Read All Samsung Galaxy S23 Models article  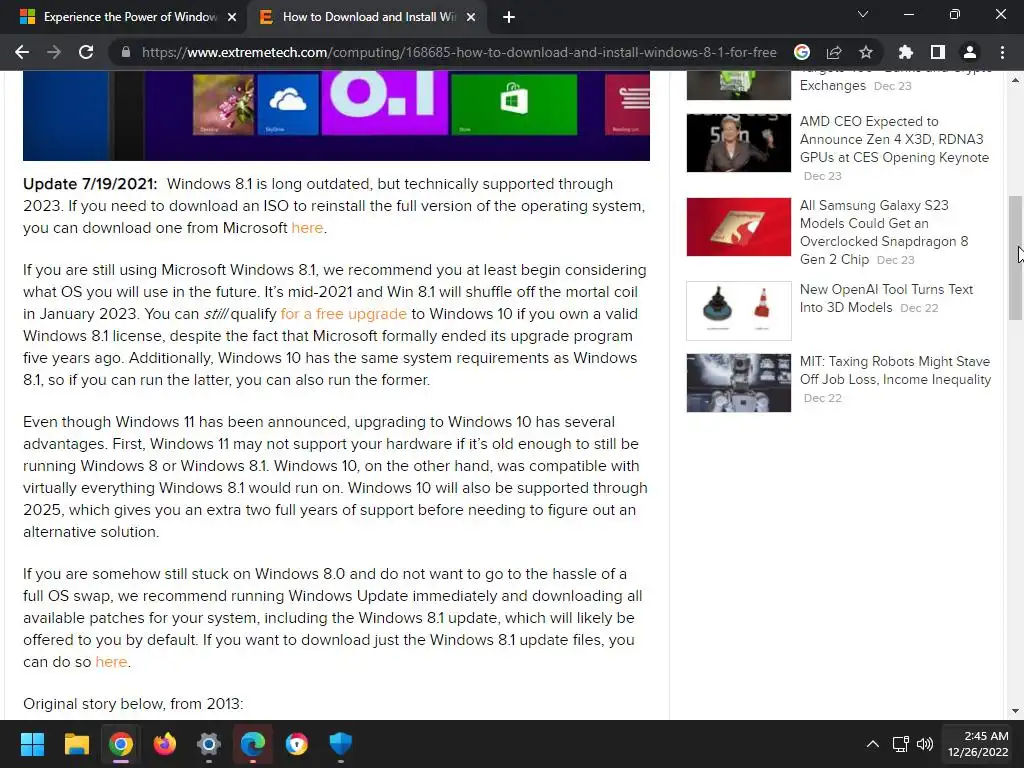pyautogui.click(x=884, y=232)
